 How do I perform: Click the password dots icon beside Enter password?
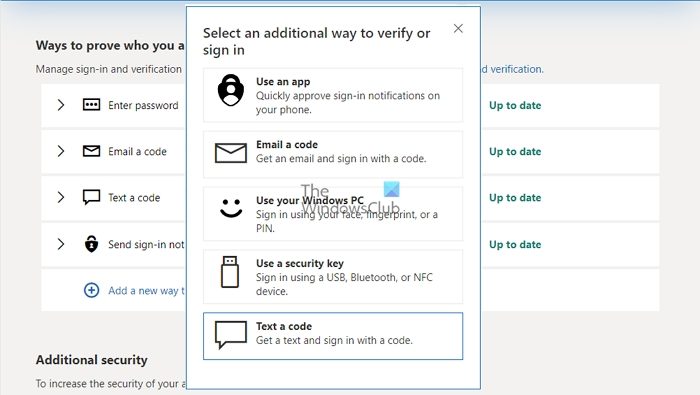point(92,105)
